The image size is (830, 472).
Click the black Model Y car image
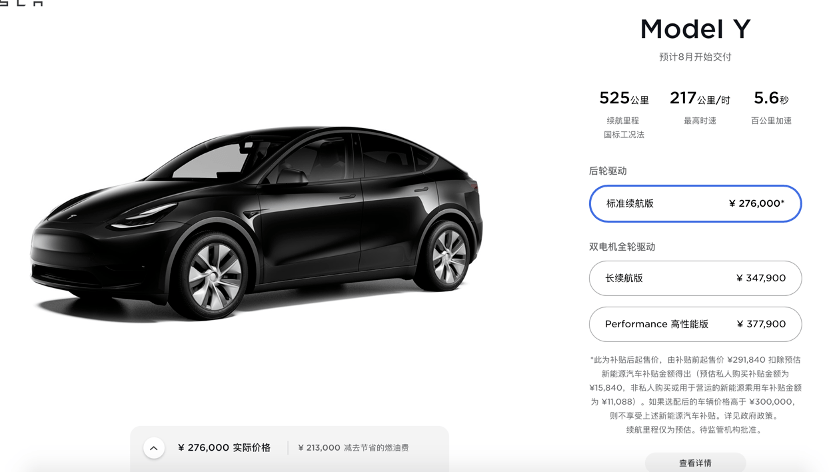pyautogui.click(x=256, y=222)
